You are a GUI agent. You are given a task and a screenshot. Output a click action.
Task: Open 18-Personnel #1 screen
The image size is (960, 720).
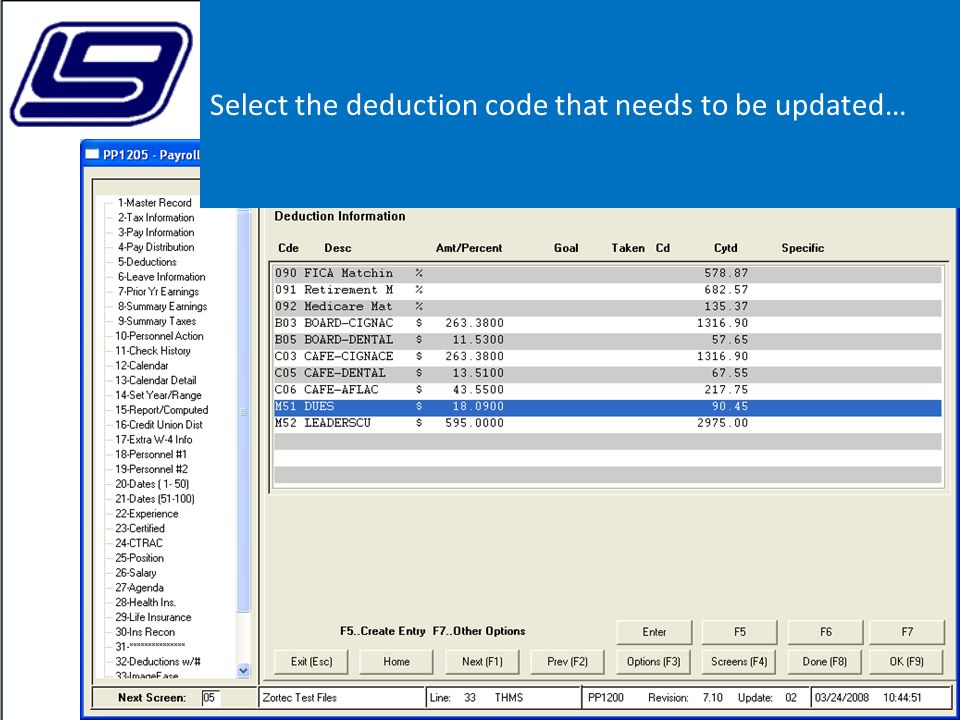click(x=151, y=454)
